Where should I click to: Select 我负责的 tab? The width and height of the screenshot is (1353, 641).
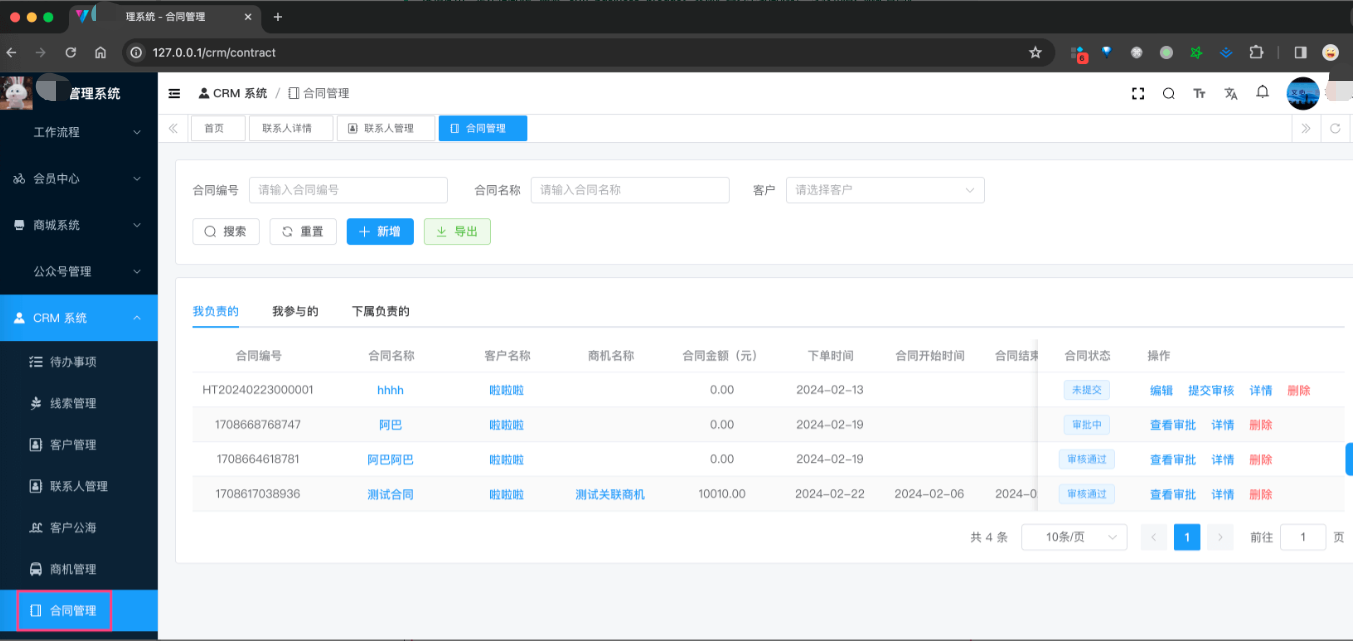215,311
